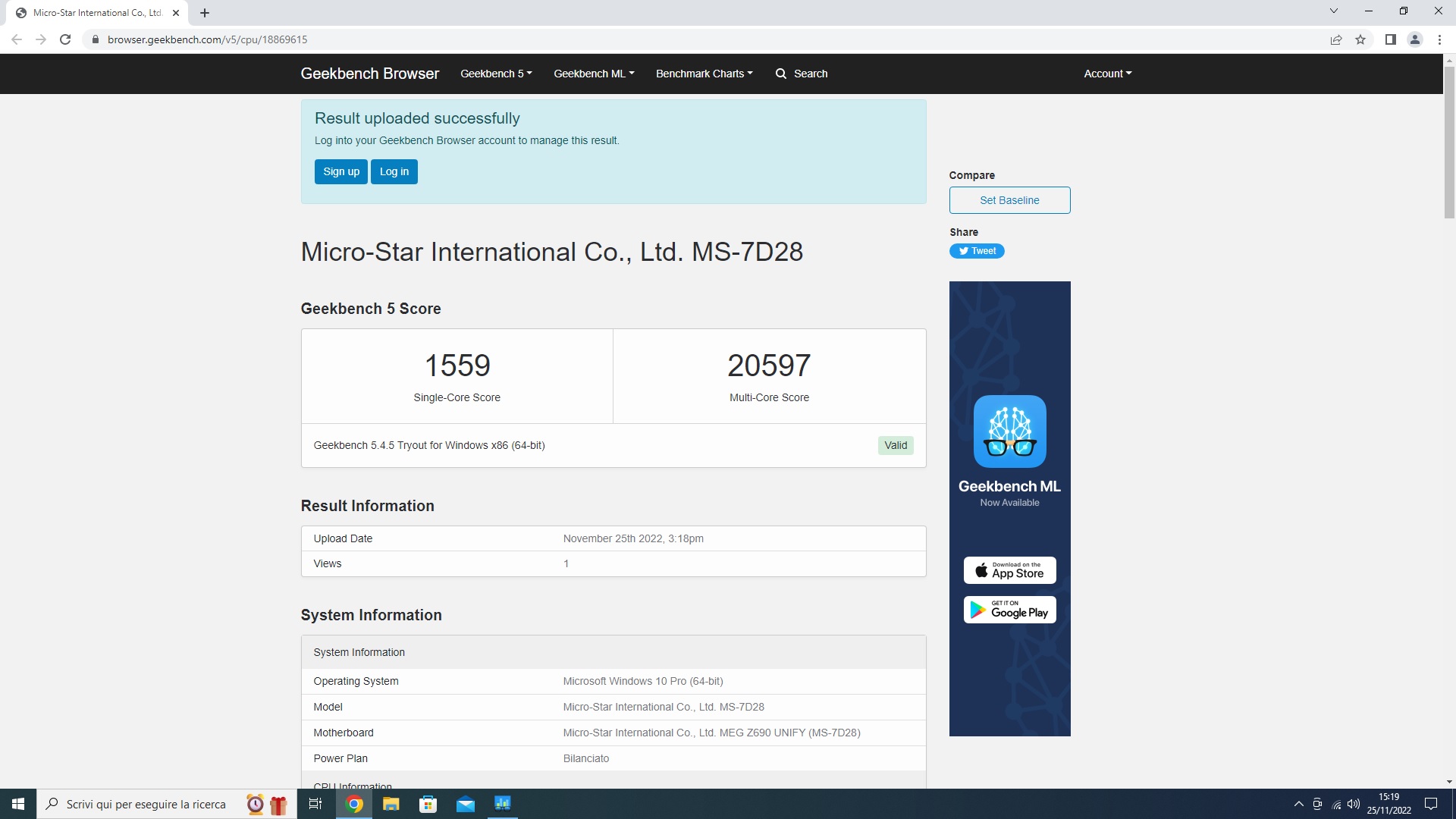The width and height of the screenshot is (1456, 819).
Task: Show hidden system tray icons
Action: coord(1298,804)
